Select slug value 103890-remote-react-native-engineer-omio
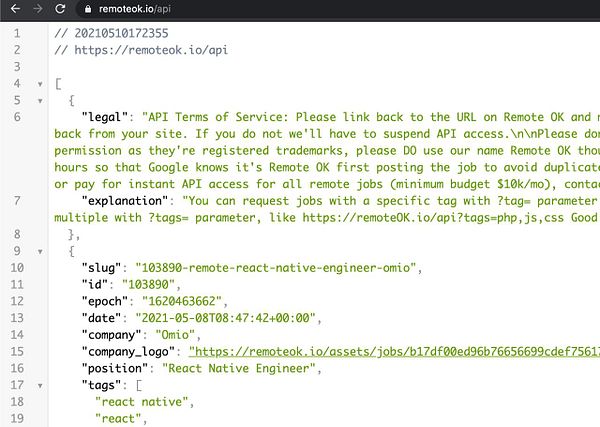This screenshot has width=600, height=427. 276,268
